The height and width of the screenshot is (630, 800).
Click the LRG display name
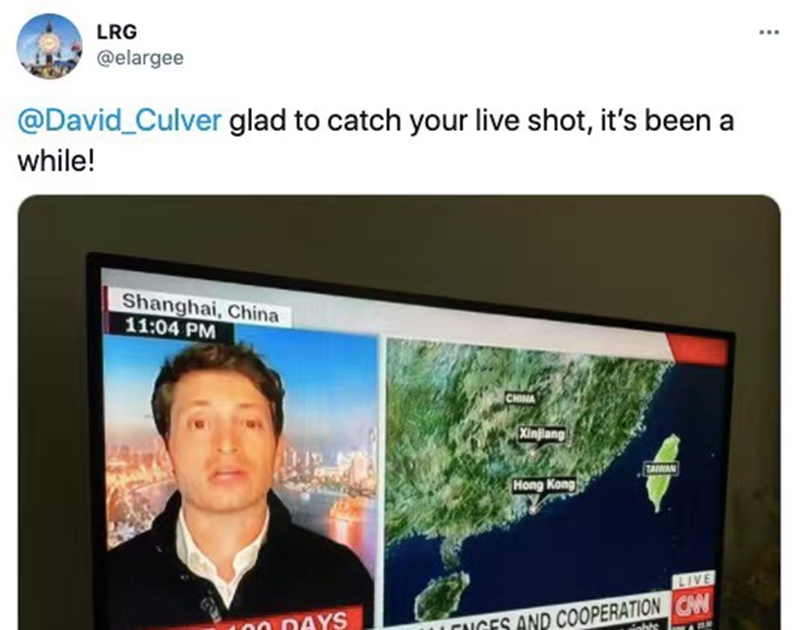pyautogui.click(x=117, y=32)
